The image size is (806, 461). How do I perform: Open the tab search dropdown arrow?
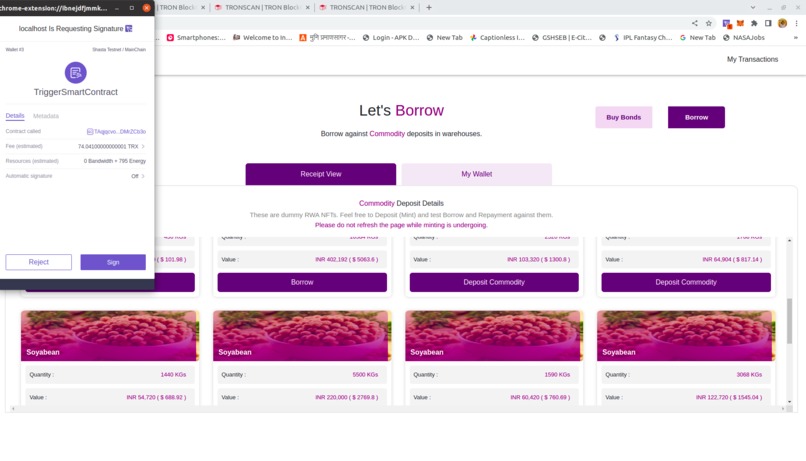pyautogui.click(x=753, y=8)
